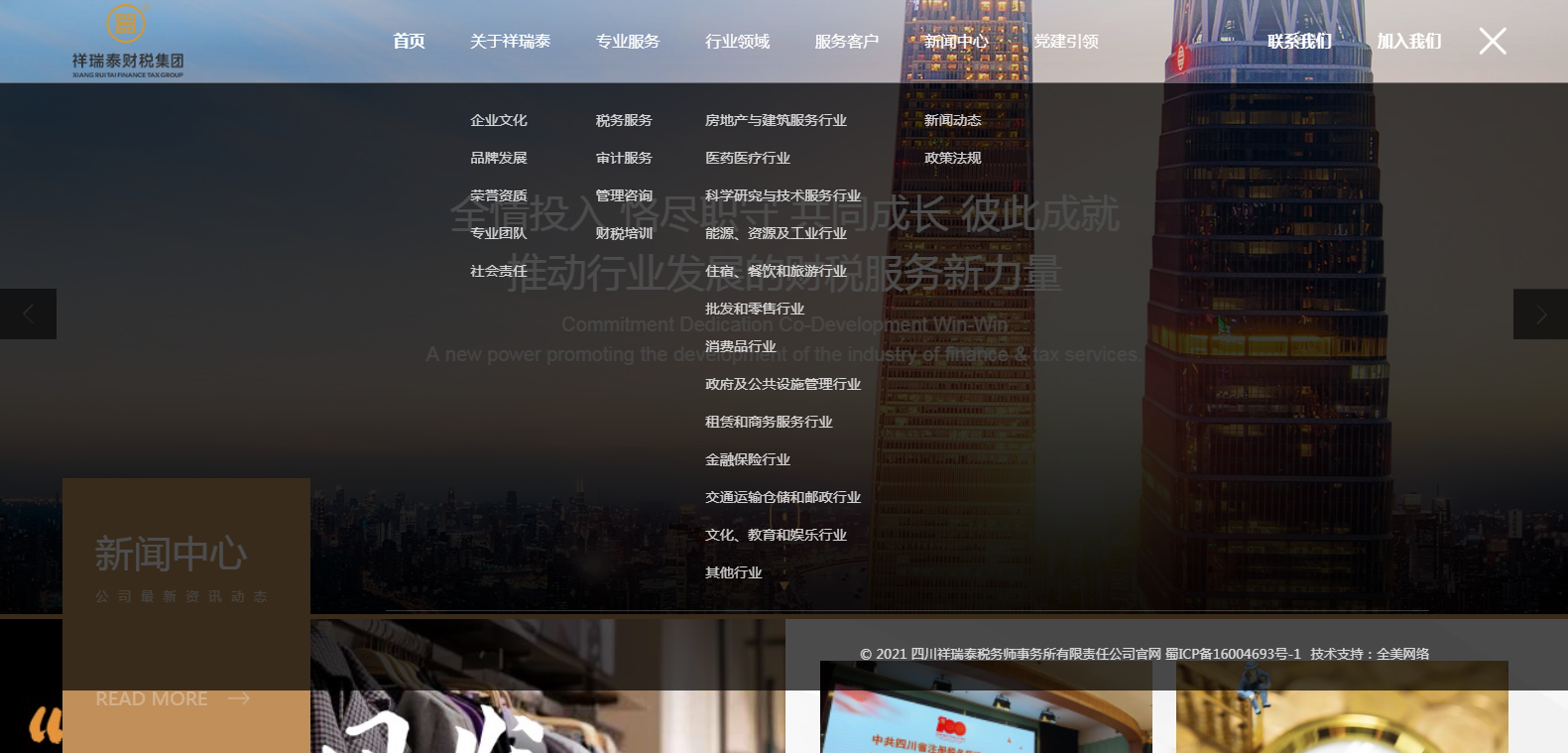Close the expanded navigation menu with the X icon

tap(1493, 41)
